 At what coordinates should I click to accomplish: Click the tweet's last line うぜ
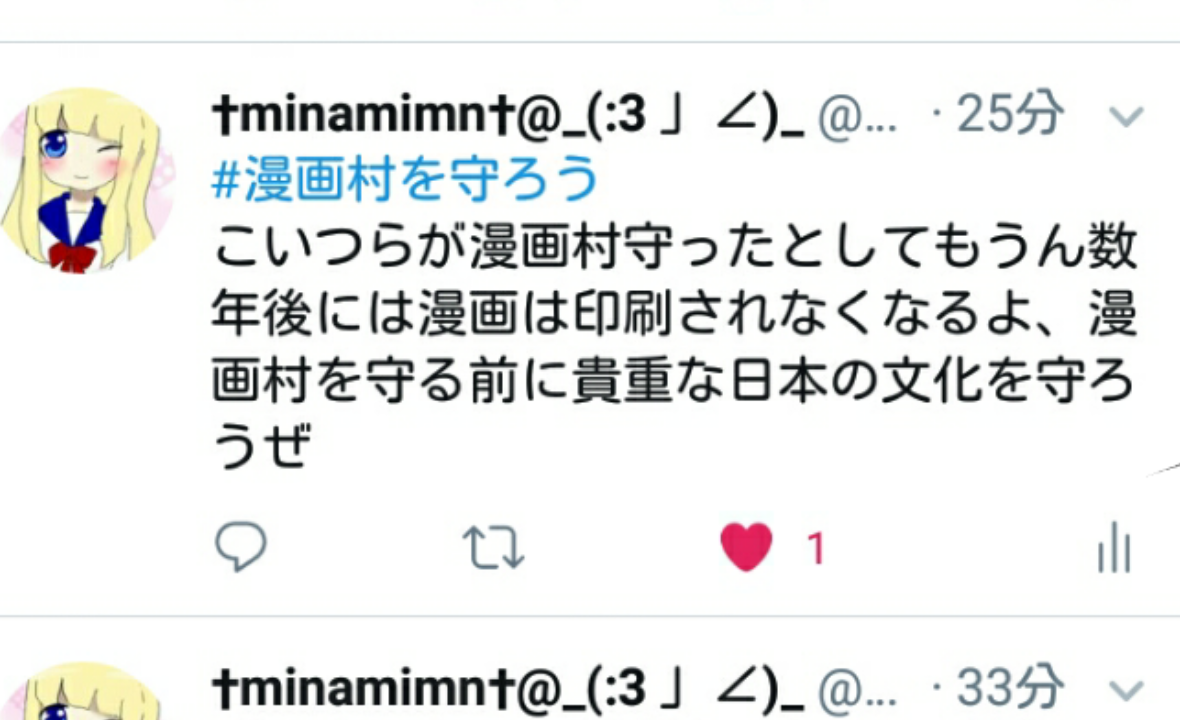point(262,445)
